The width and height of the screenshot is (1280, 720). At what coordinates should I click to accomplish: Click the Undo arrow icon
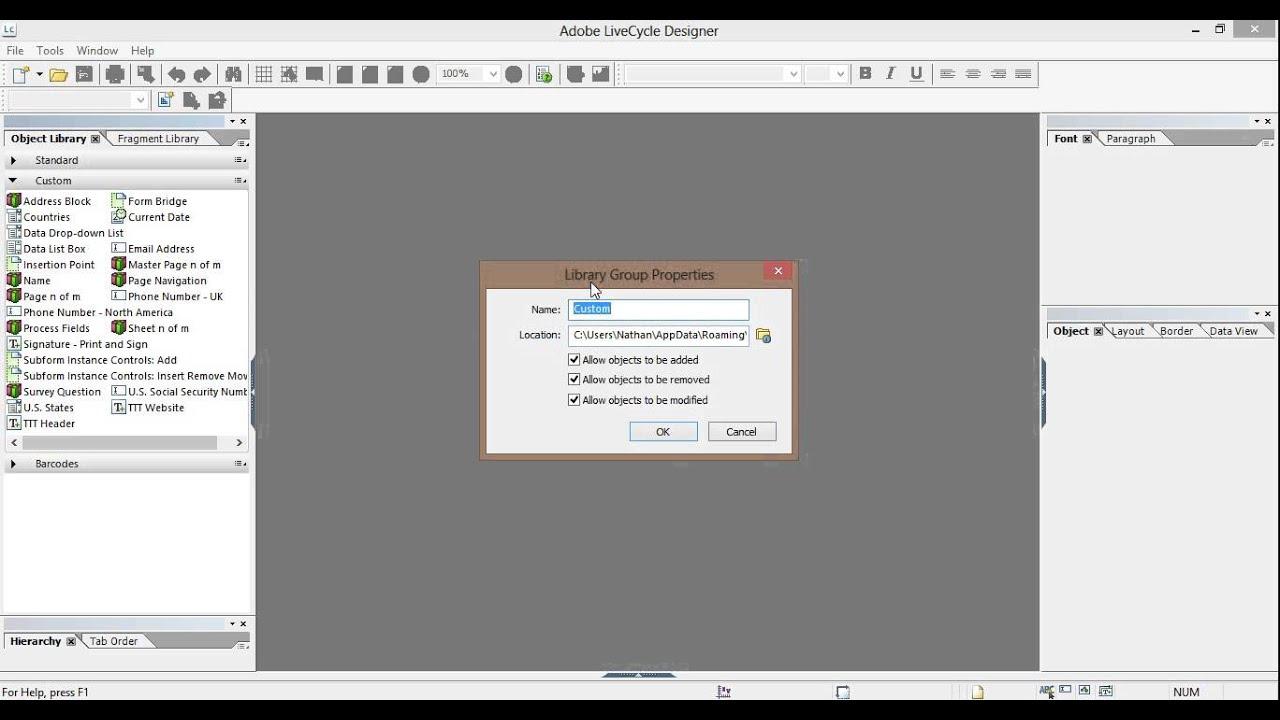pos(177,74)
